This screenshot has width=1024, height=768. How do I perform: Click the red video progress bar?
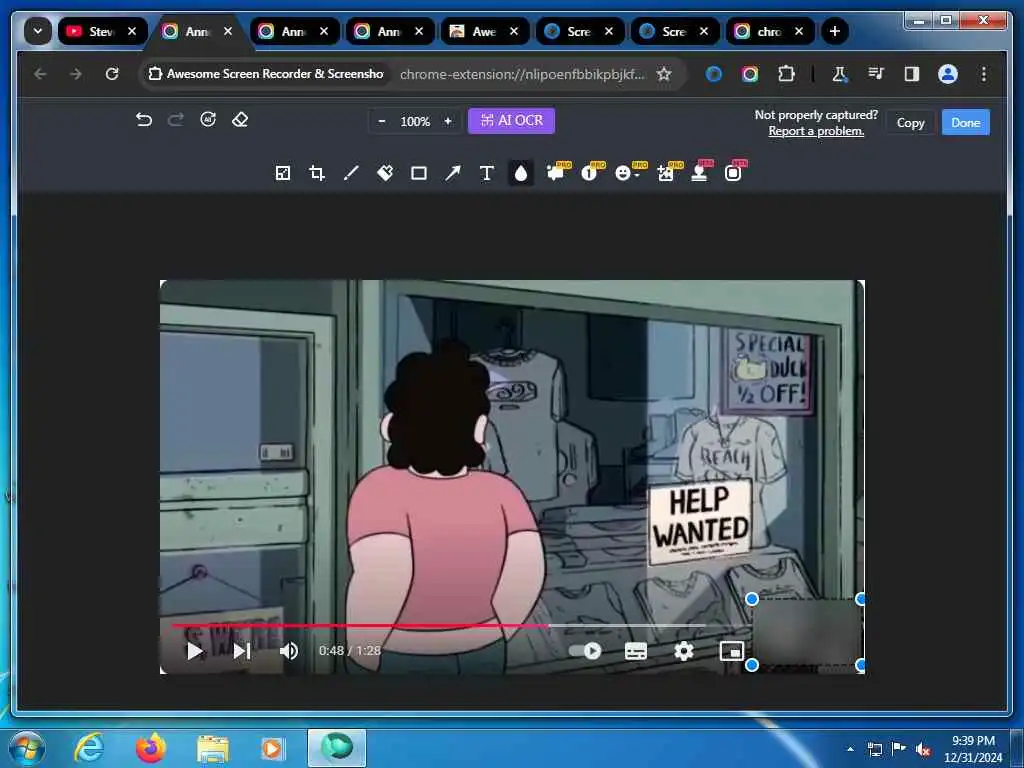[360, 626]
